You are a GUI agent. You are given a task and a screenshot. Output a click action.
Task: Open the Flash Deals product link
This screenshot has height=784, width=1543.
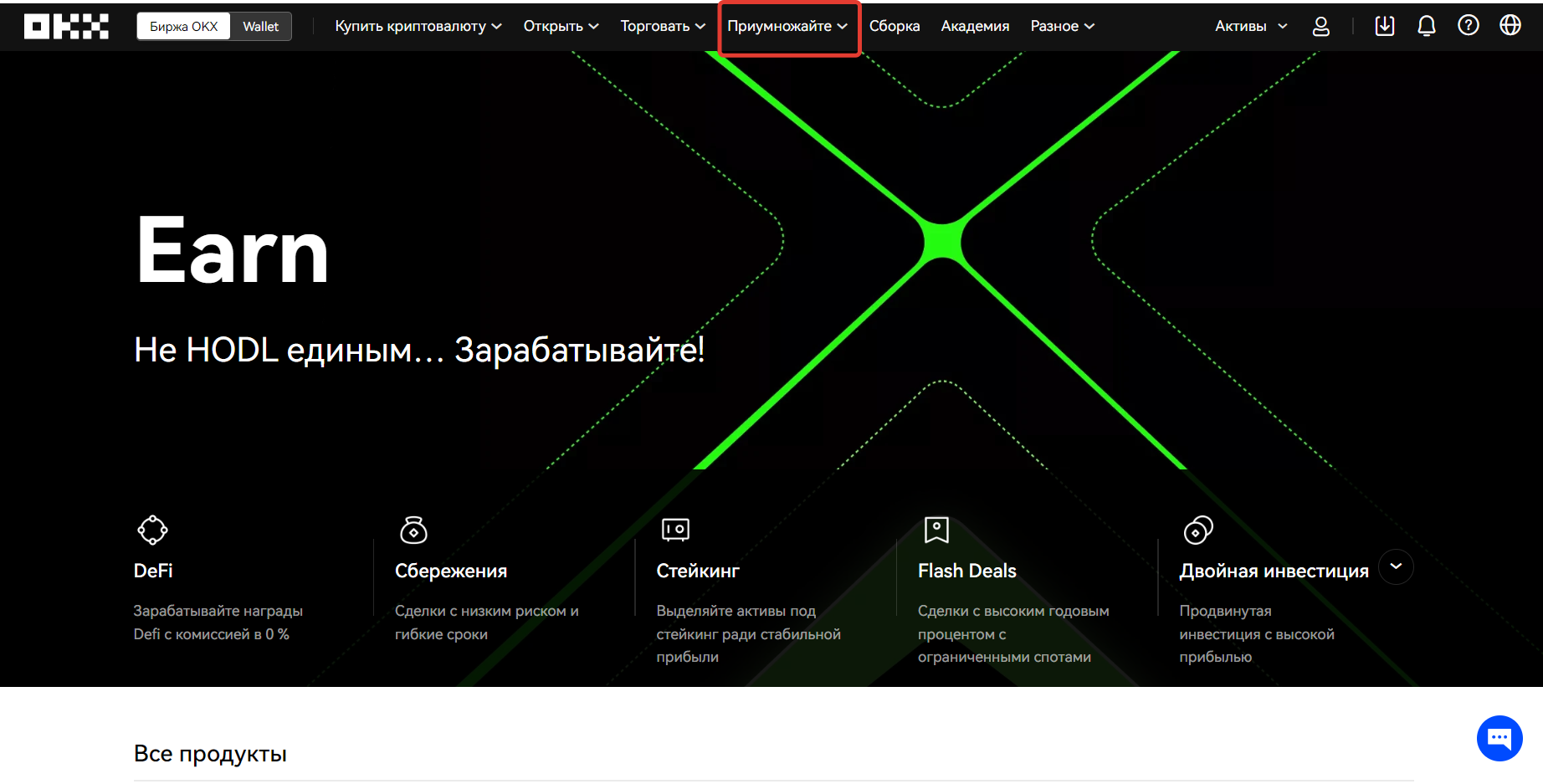(x=967, y=571)
